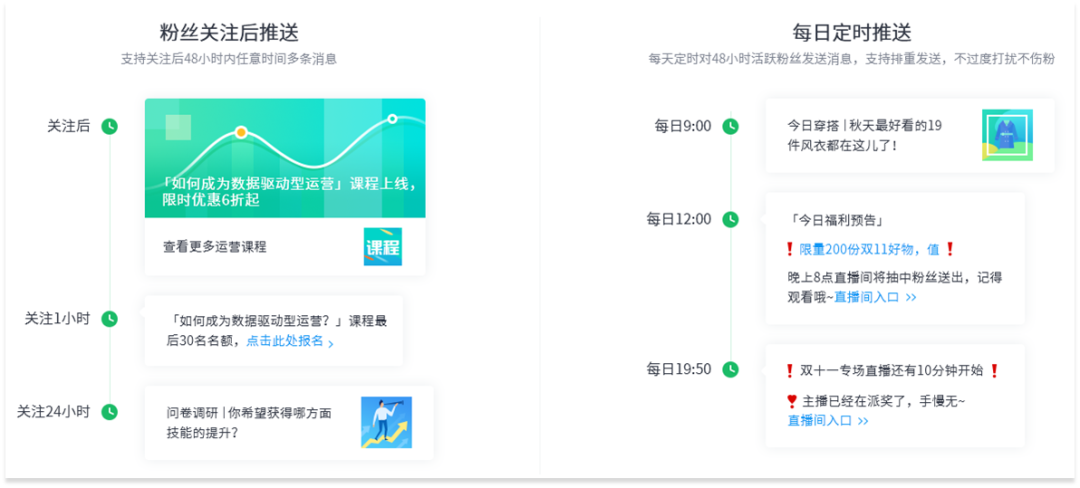Click the 主播已经在派奖了 text line

[x=884, y=401]
